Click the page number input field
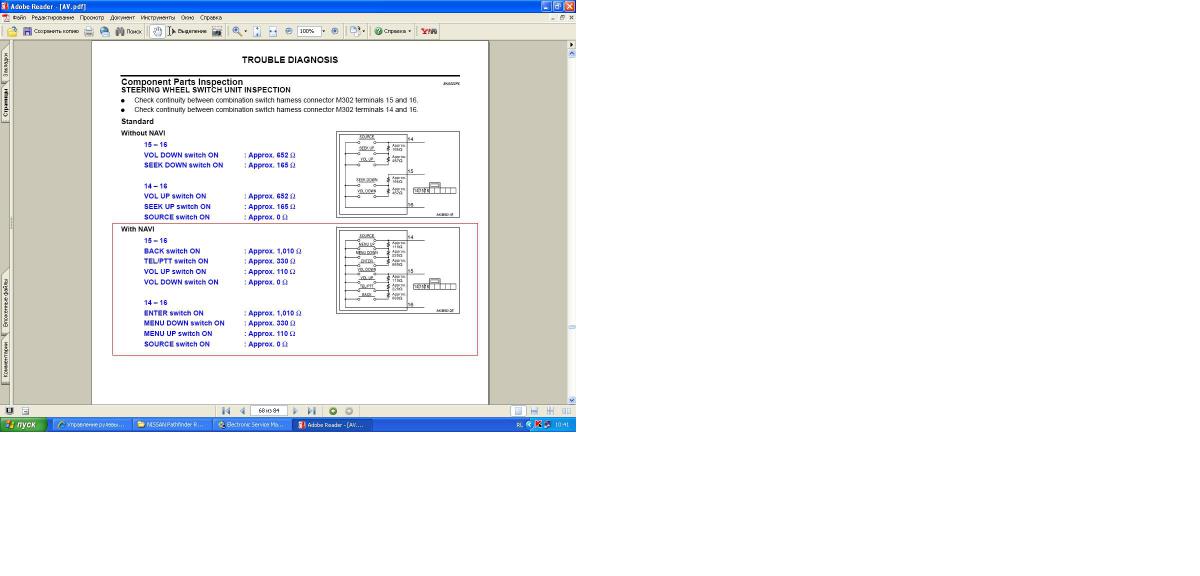1200x576 pixels. 268,411
